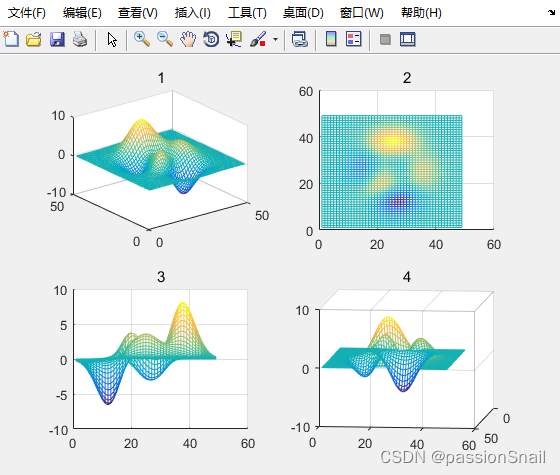Open the 插入(I) menu

click(192, 13)
